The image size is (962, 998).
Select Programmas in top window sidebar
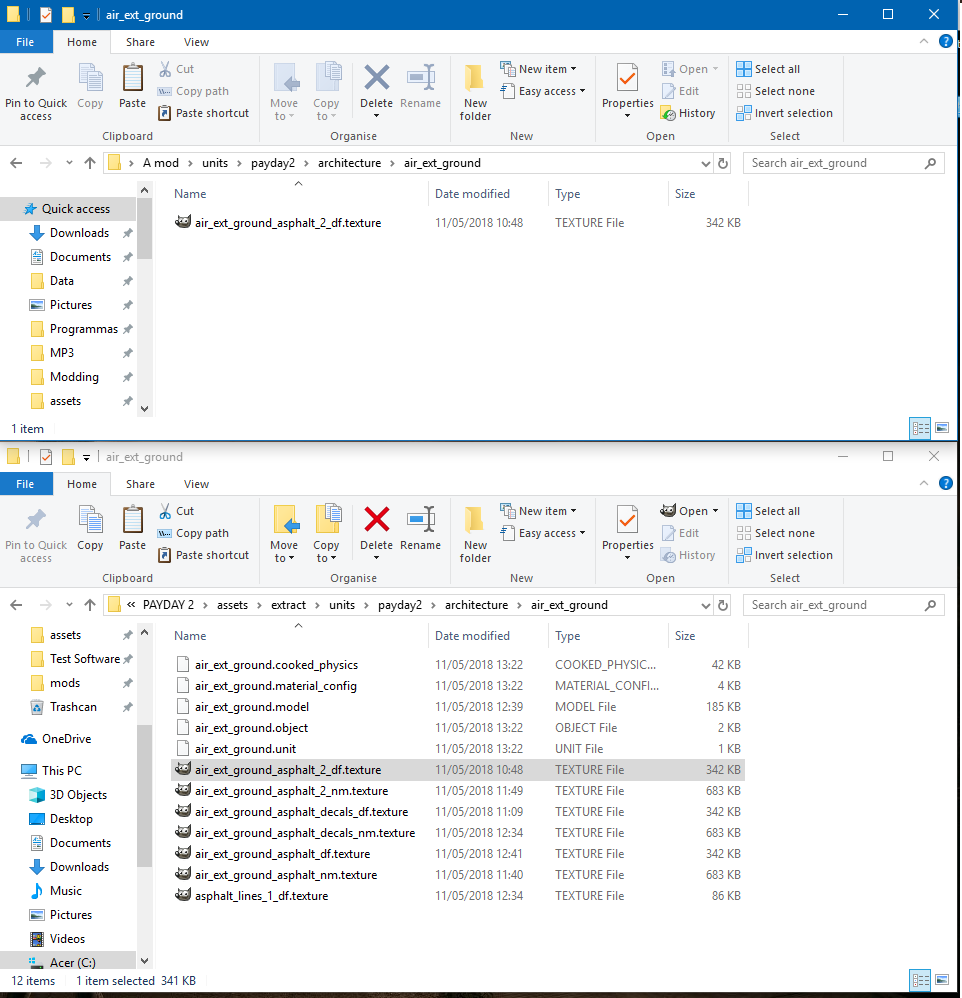click(83, 329)
